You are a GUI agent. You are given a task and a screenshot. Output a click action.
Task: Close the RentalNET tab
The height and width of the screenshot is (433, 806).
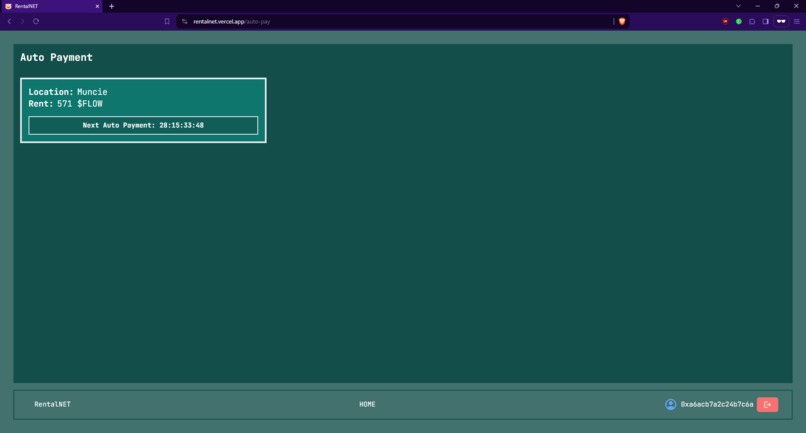click(x=97, y=6)
